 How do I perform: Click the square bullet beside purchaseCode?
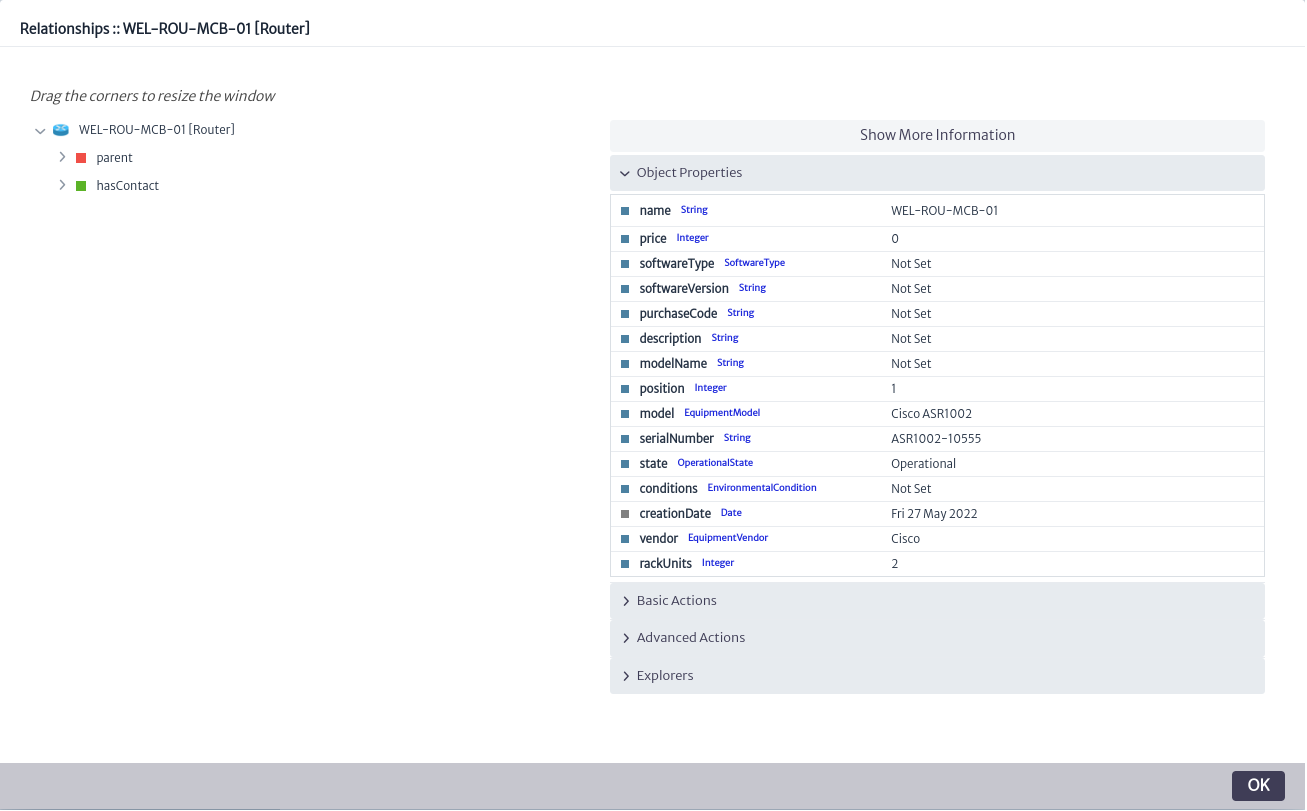[625, 314]
